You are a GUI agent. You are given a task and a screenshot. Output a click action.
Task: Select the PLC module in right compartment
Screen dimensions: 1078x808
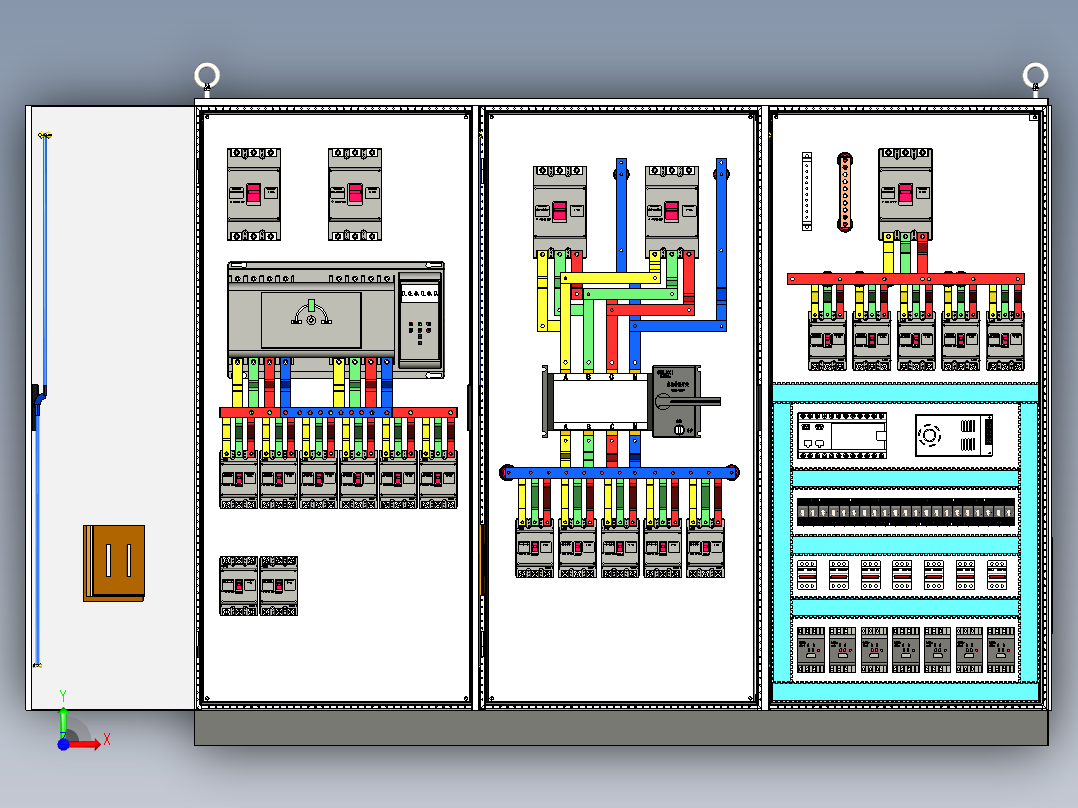[842, 436]
